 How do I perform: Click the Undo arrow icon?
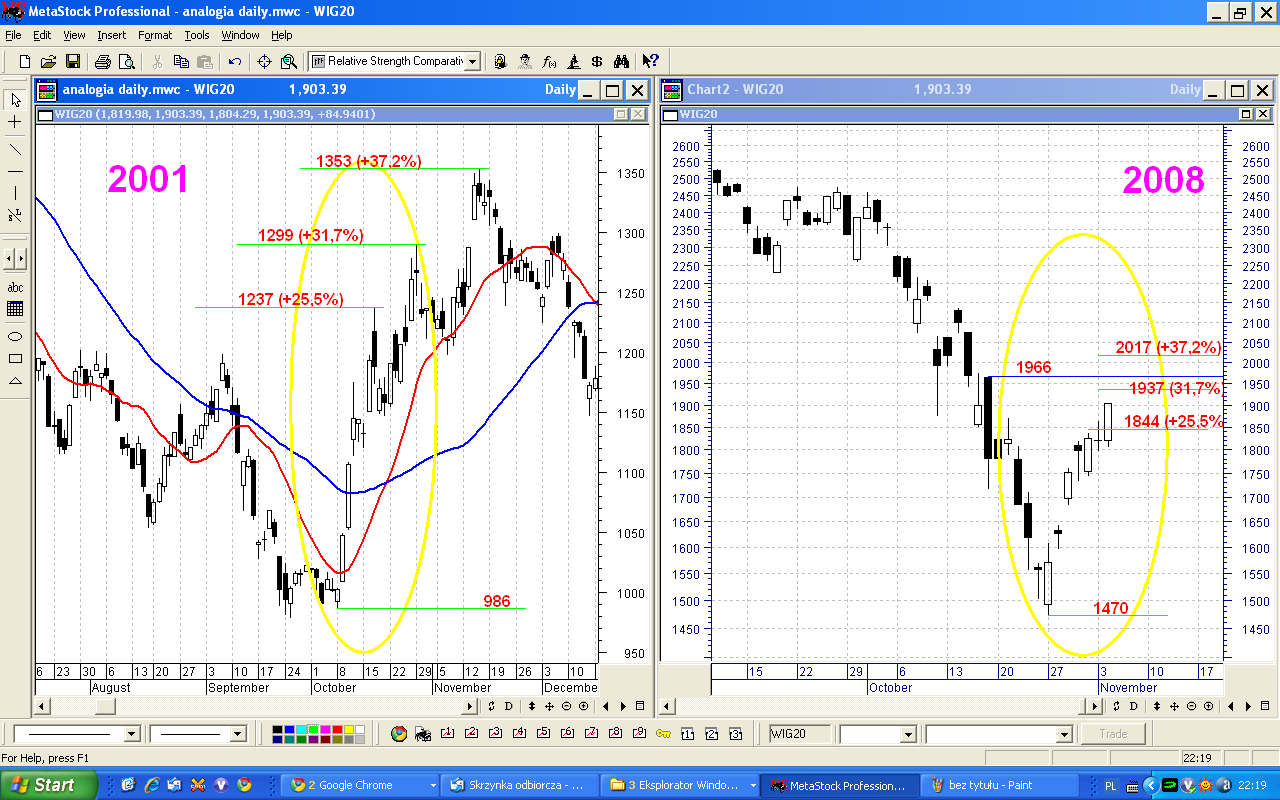click(235, 62)
